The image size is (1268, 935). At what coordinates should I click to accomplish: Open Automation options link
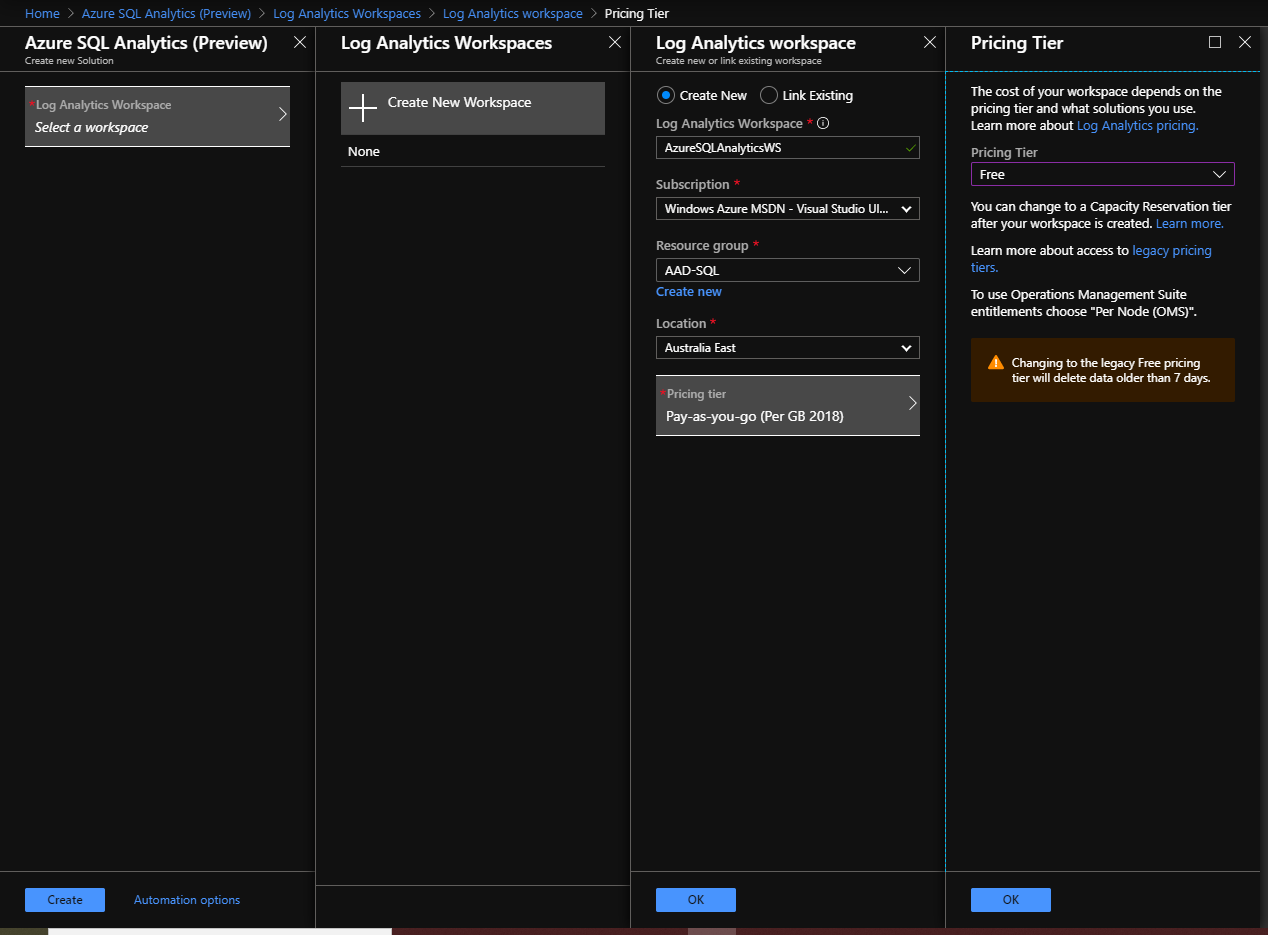click(x=187, y=900)
